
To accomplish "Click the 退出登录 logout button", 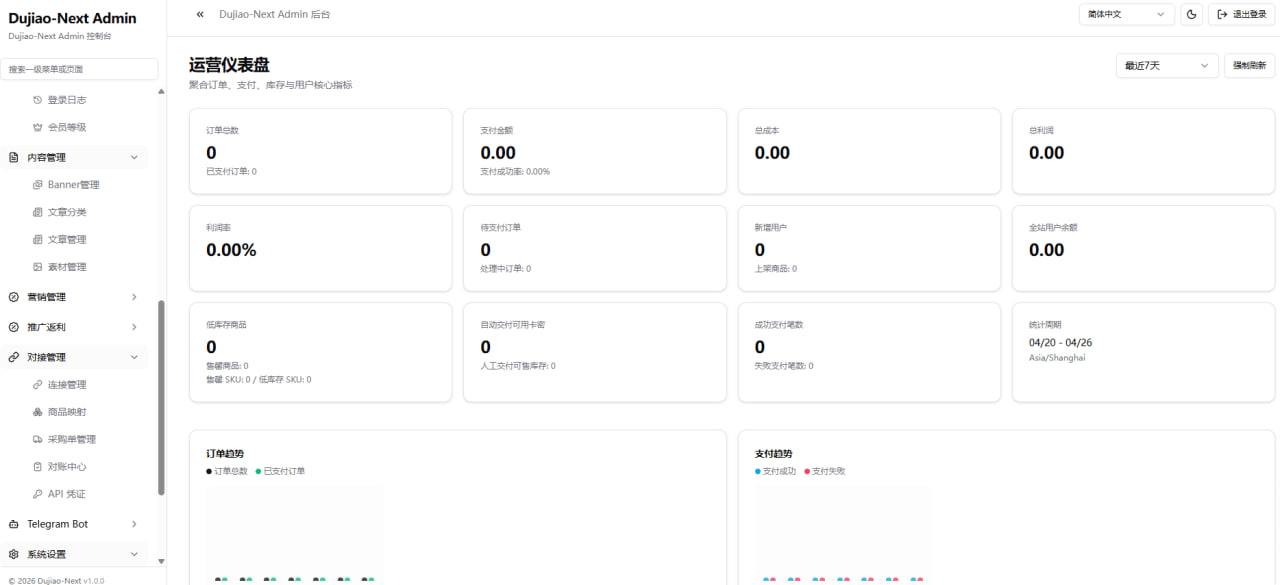I will (1241, 14).
